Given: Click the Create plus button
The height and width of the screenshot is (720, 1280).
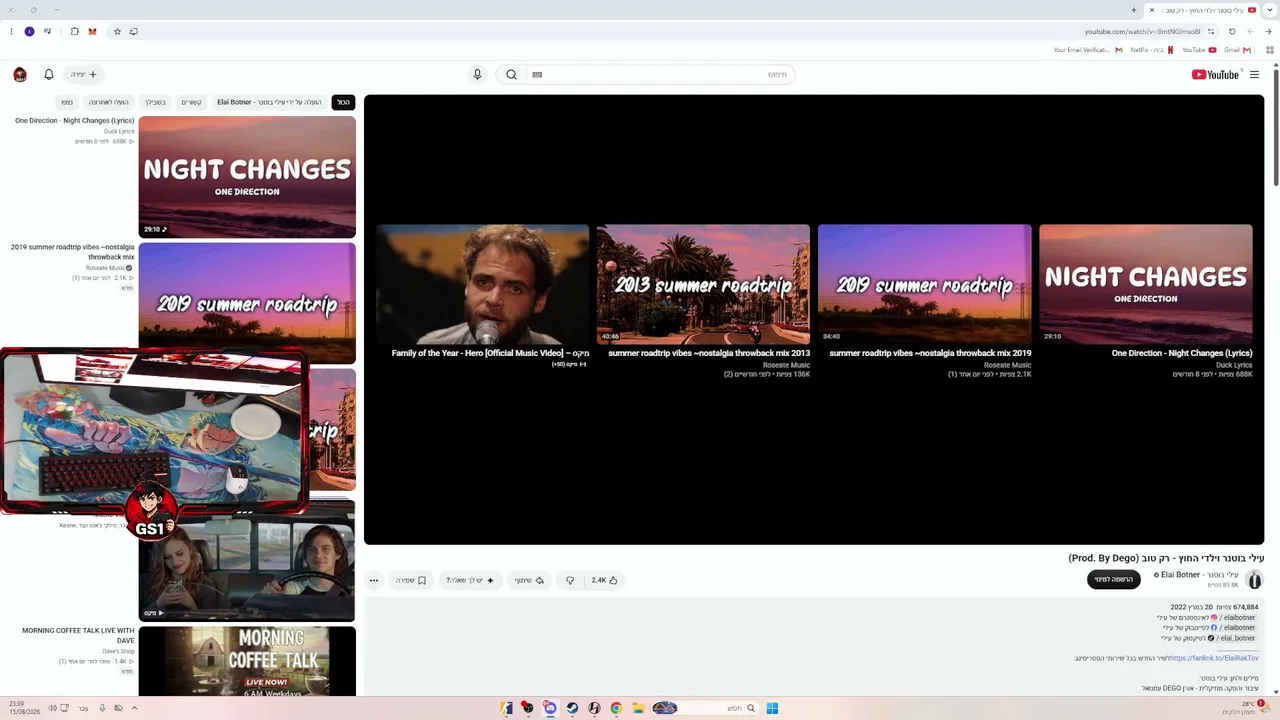Looking at the screenshot, I should point(84,74).
